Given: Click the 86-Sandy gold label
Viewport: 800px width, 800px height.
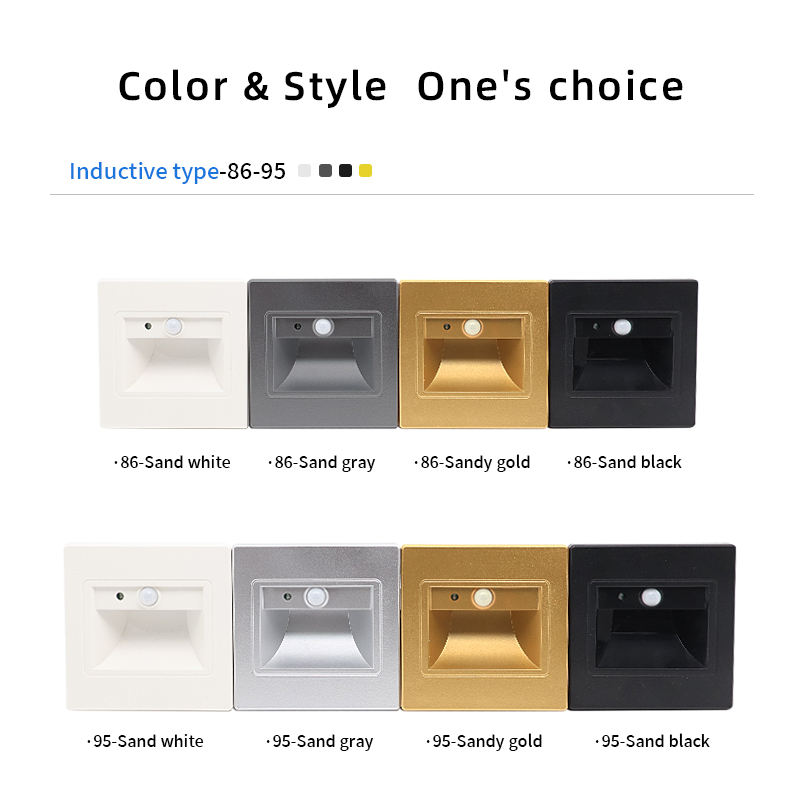Looking at the screenshot, I should pos(474,462).
